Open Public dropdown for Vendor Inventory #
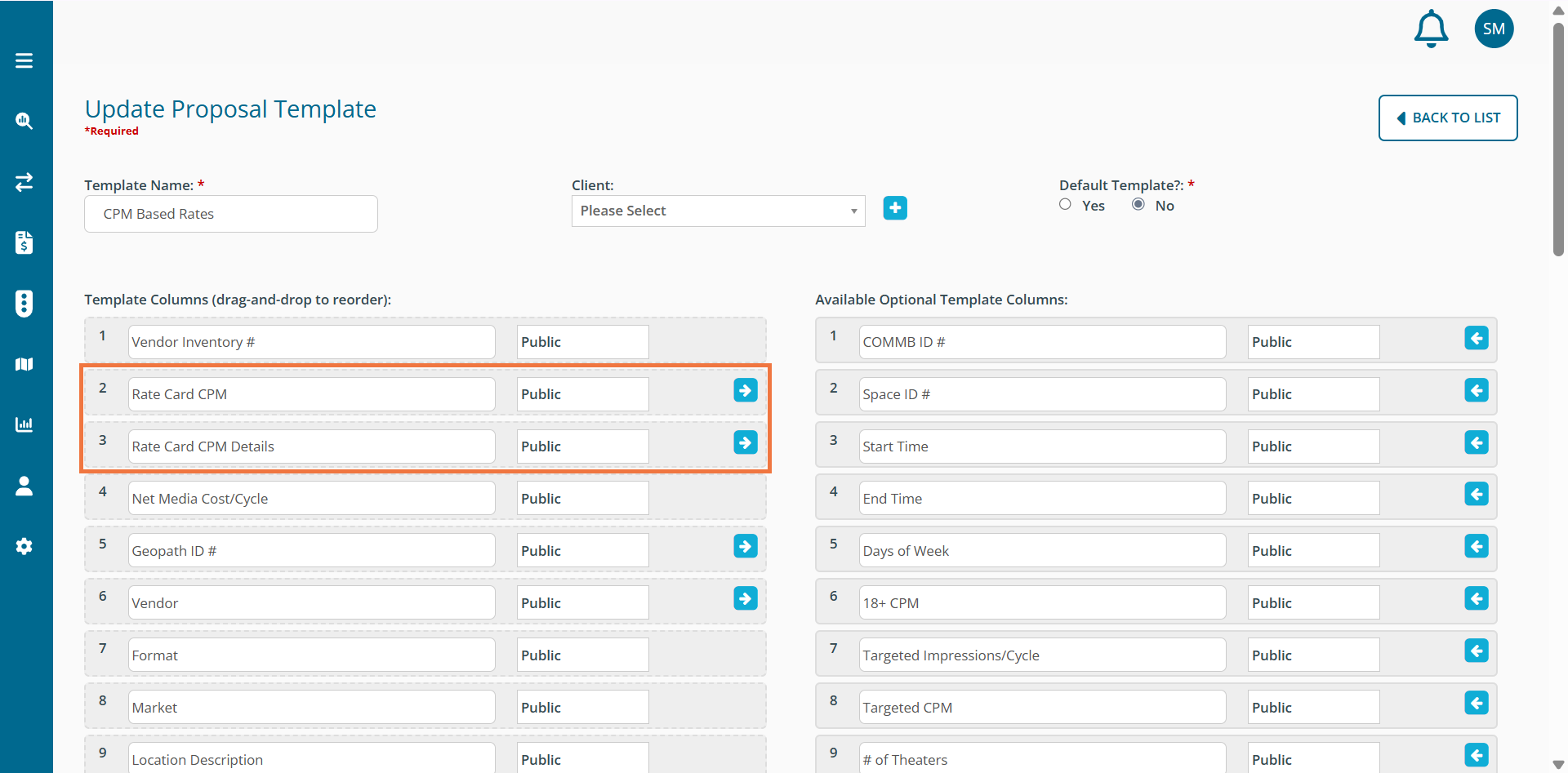Screen dimensions: 1568x773 [582, 342]
